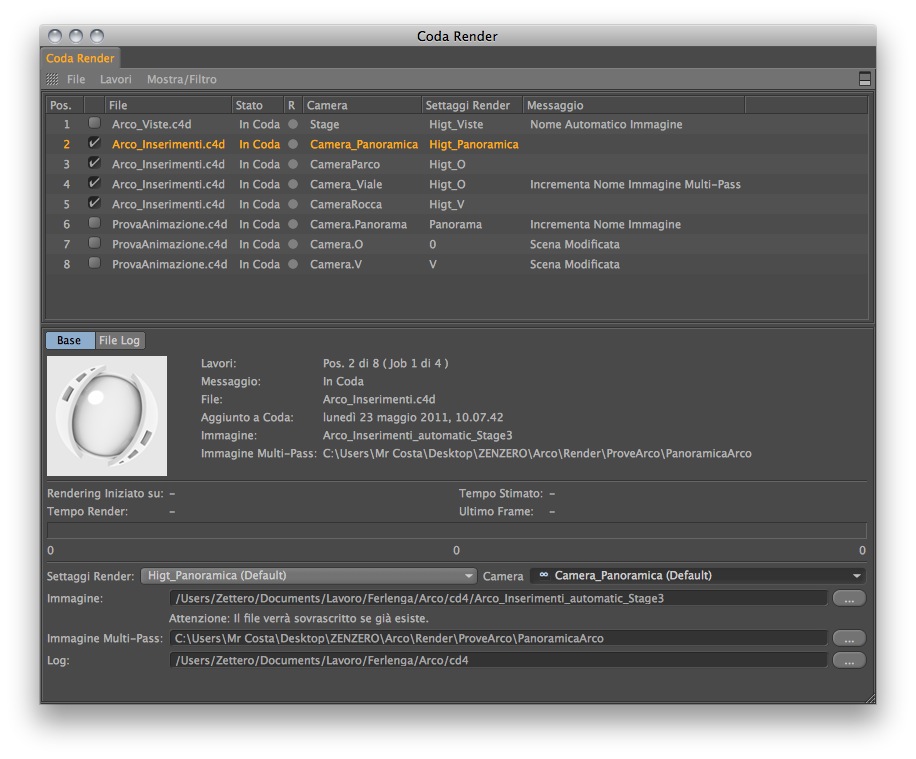Open the Lavori menu

tap(116, 79)
